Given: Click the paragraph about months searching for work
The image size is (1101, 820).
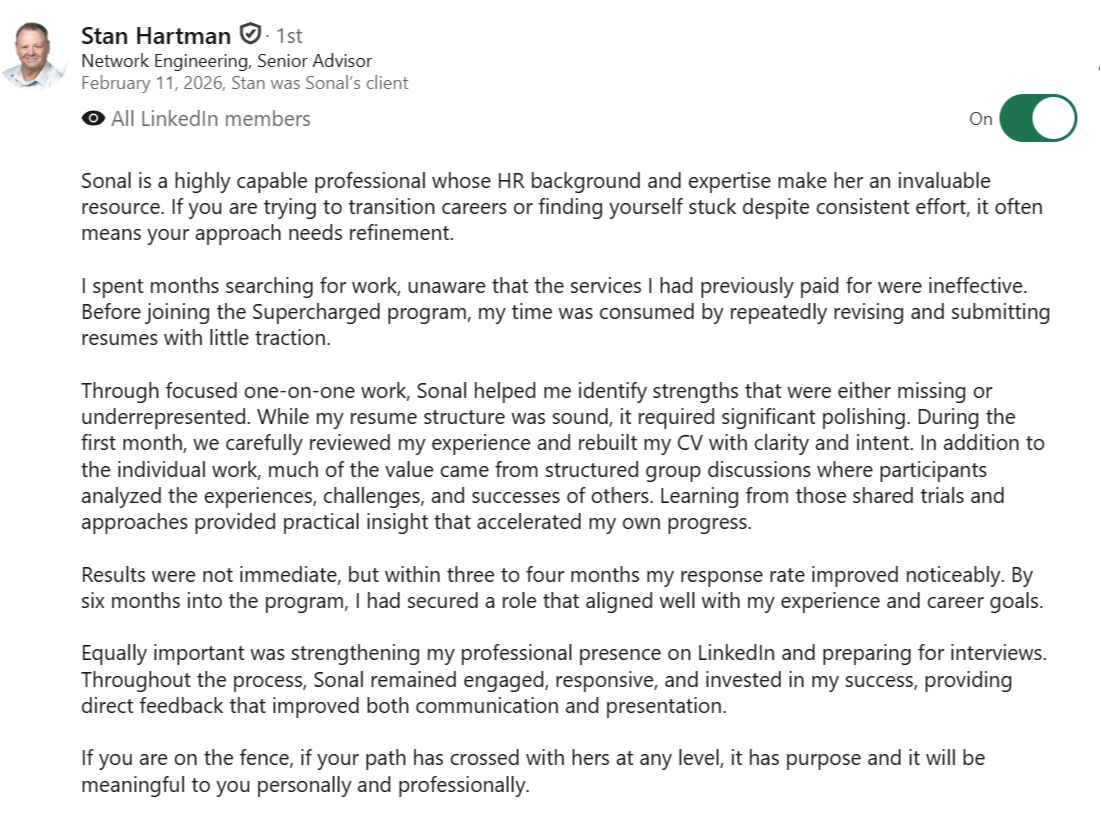Looking at the screenshot, I should pos(565,312).
